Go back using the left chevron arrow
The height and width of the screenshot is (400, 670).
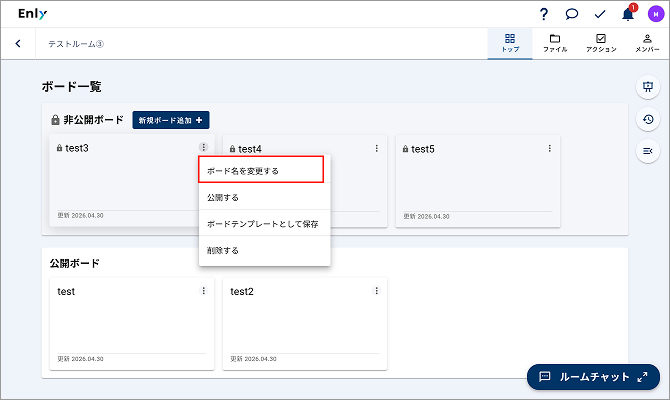coord(18,43)
